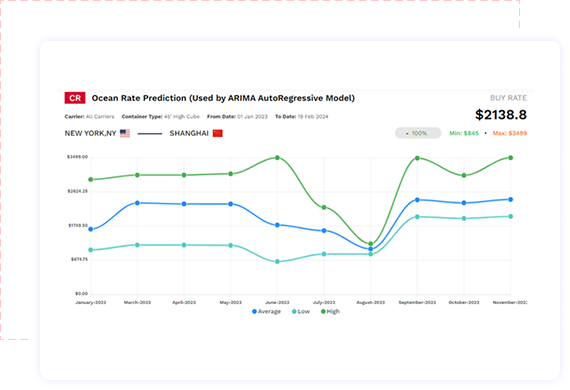The image size is (570, 390).
Task: Select Average data point for March-2023
Action: tap(137, 203)
